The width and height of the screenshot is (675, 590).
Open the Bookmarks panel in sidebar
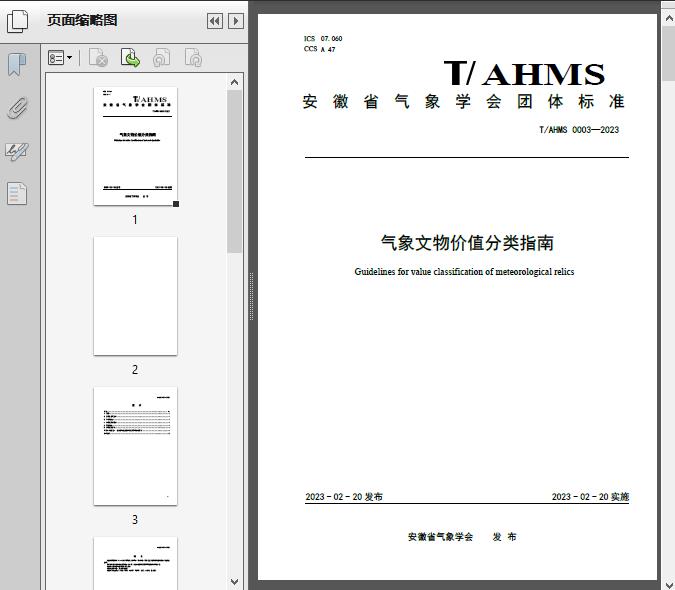[x=17, y=65]
